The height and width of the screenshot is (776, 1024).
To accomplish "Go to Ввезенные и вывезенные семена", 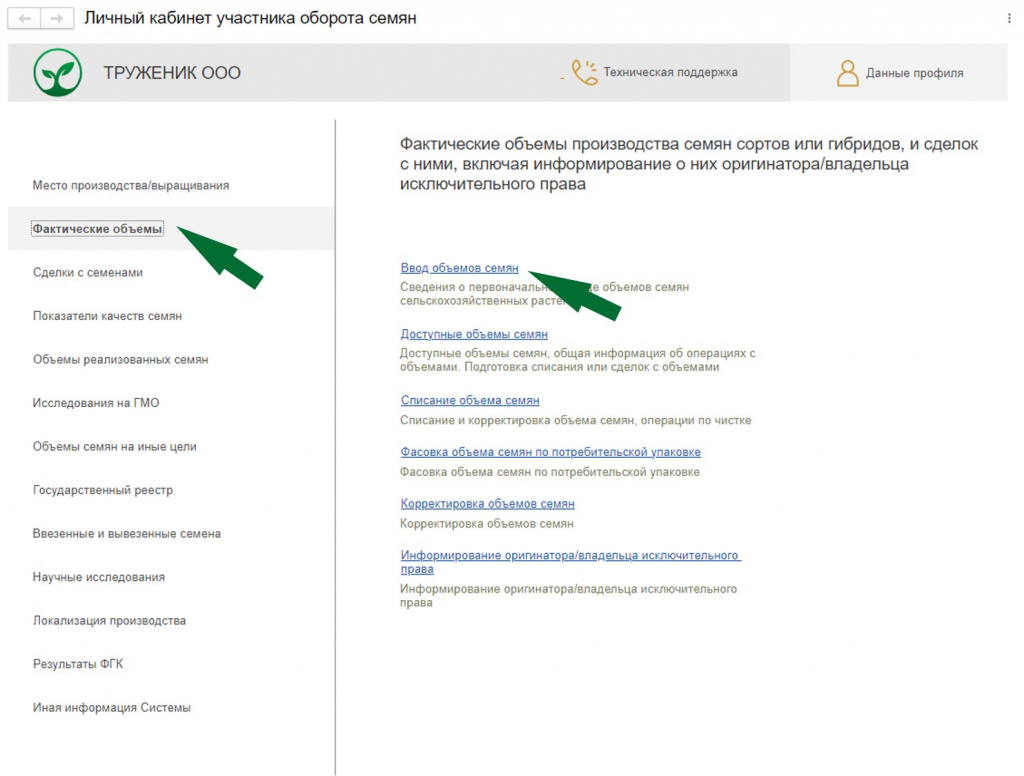I will click(127, 534).
